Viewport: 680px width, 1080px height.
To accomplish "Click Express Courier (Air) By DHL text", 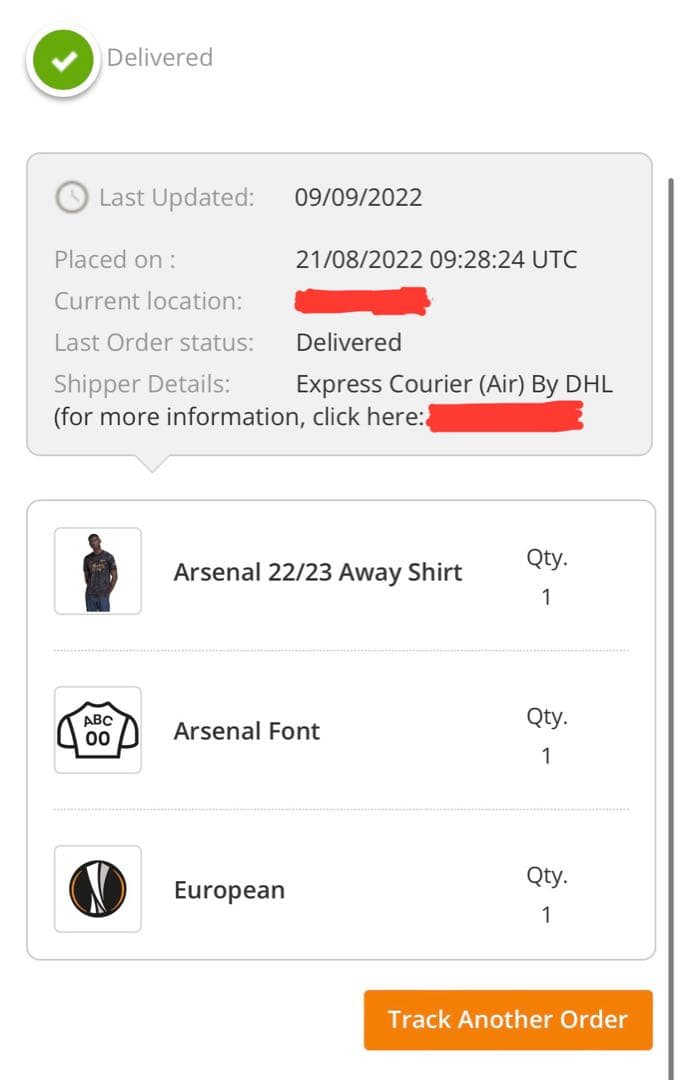I will (x=454, y=384).
